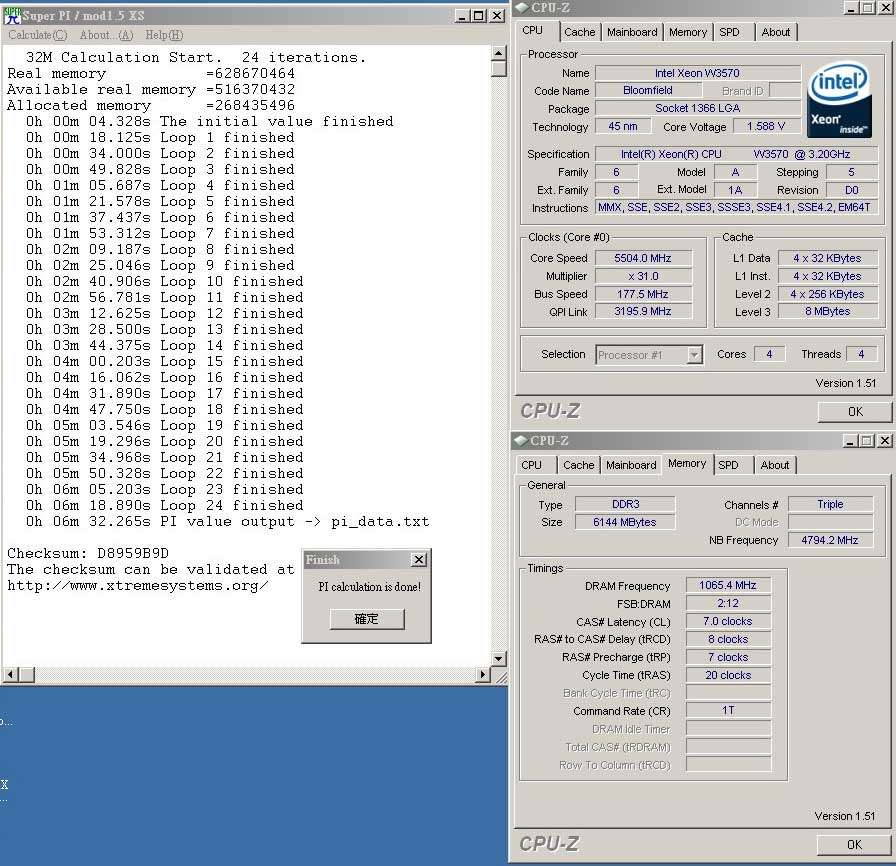Switch to Cache tab in top CPU-Z window
This screenshot has height=866, width=896.
coord(579,32)
